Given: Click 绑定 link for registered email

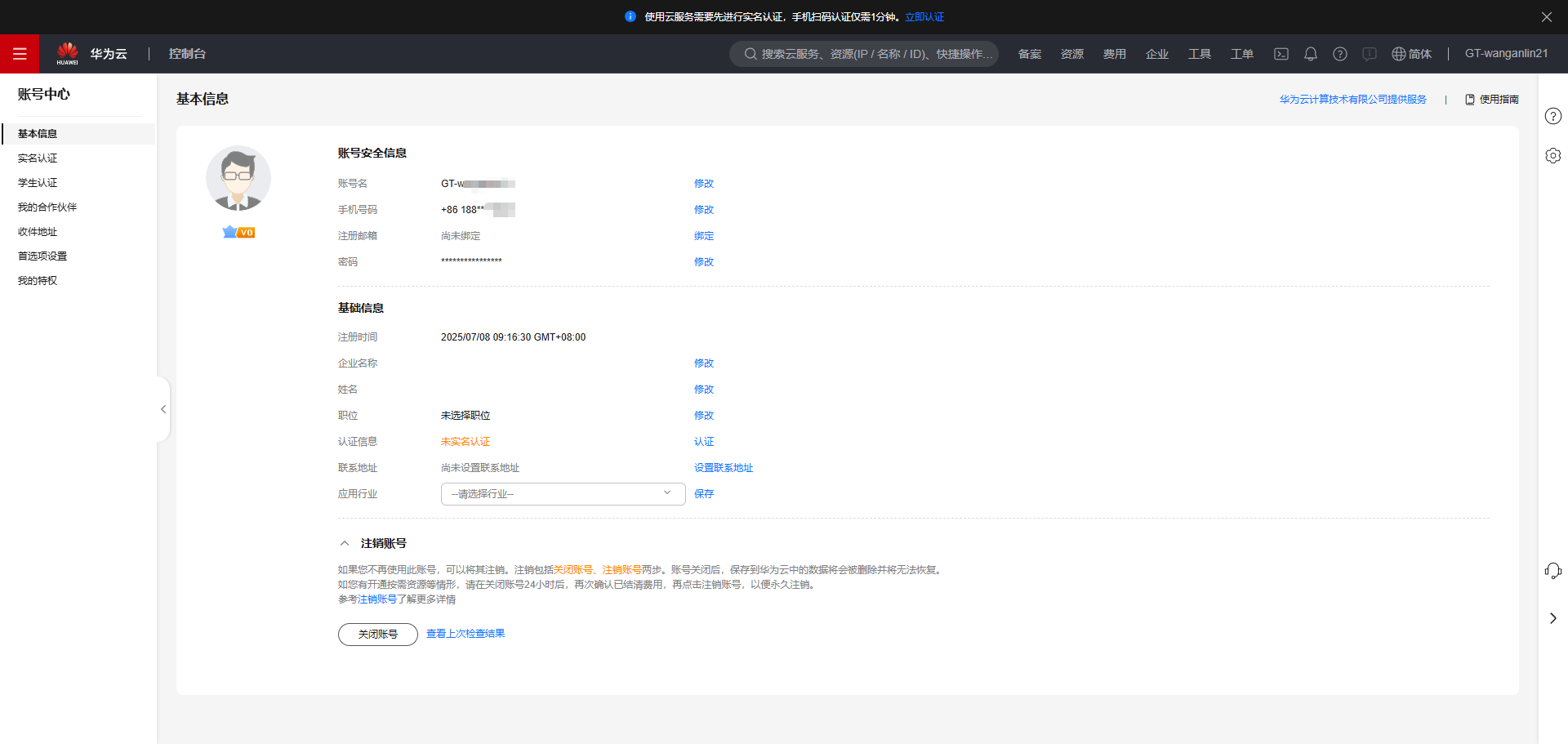Looking at the screenshot, I should 703,236.
